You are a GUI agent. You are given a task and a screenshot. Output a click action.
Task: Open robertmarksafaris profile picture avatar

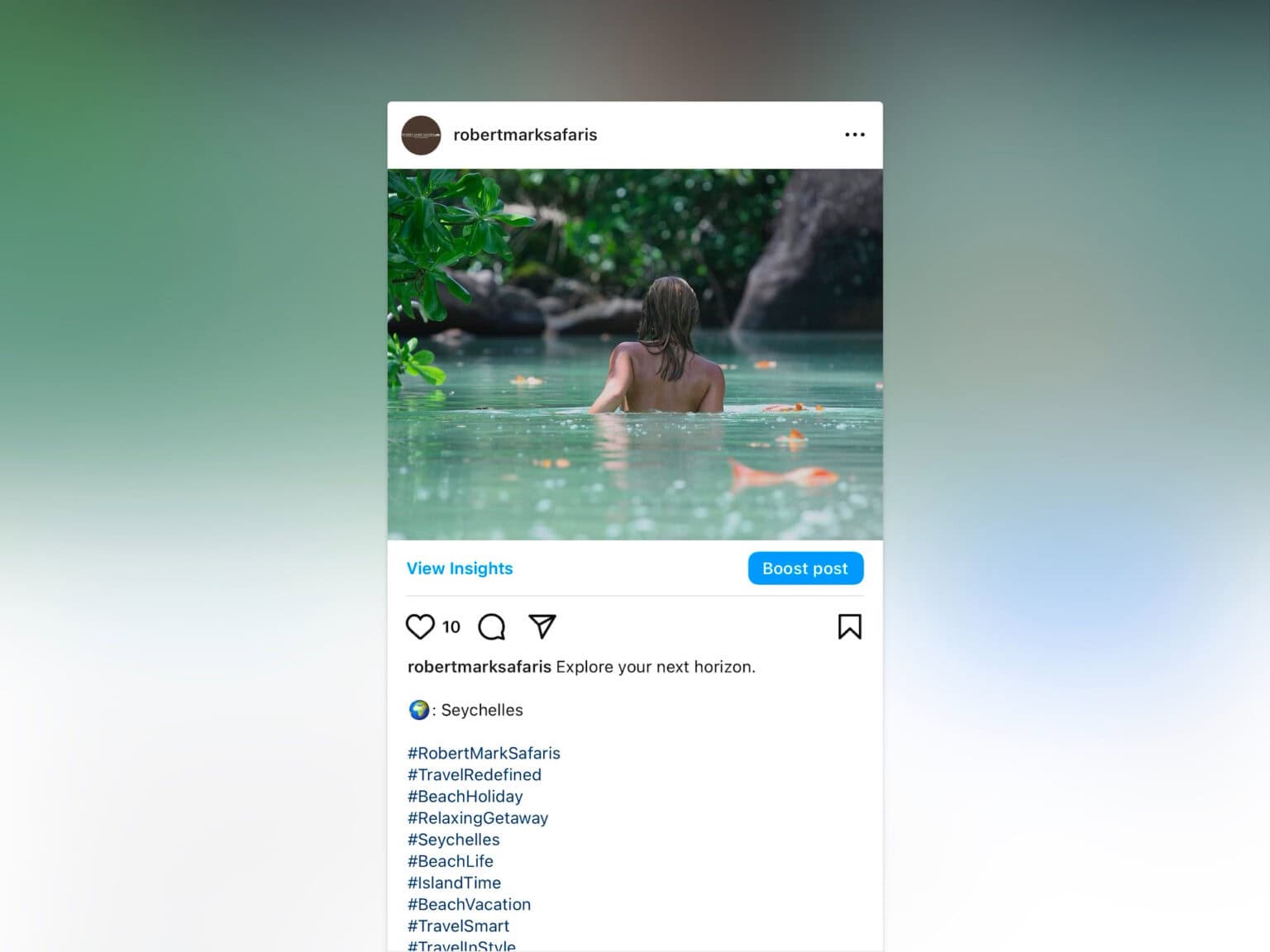[x=421, y=136]
